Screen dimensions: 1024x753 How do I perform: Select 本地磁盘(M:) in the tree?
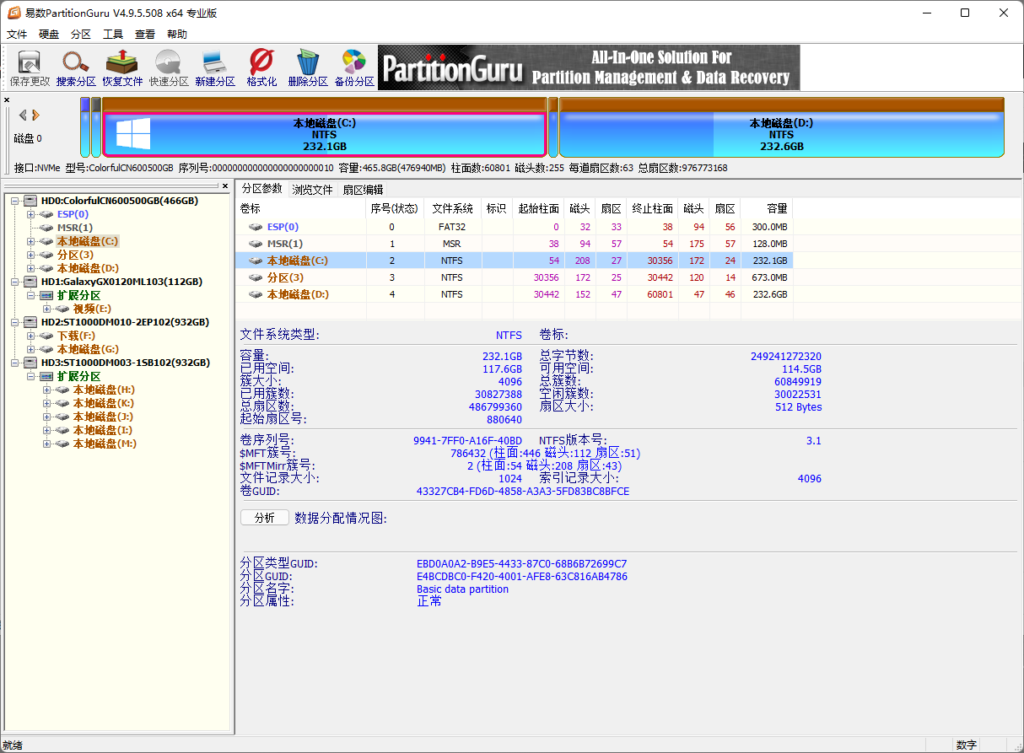[x=104, y=444]
